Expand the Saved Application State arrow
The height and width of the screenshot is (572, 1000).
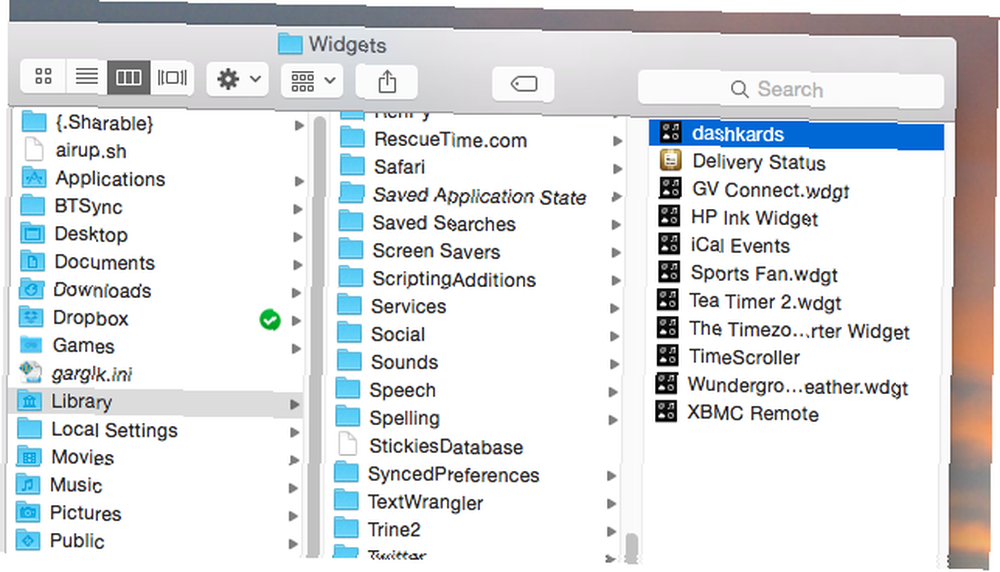click(617, 196)
